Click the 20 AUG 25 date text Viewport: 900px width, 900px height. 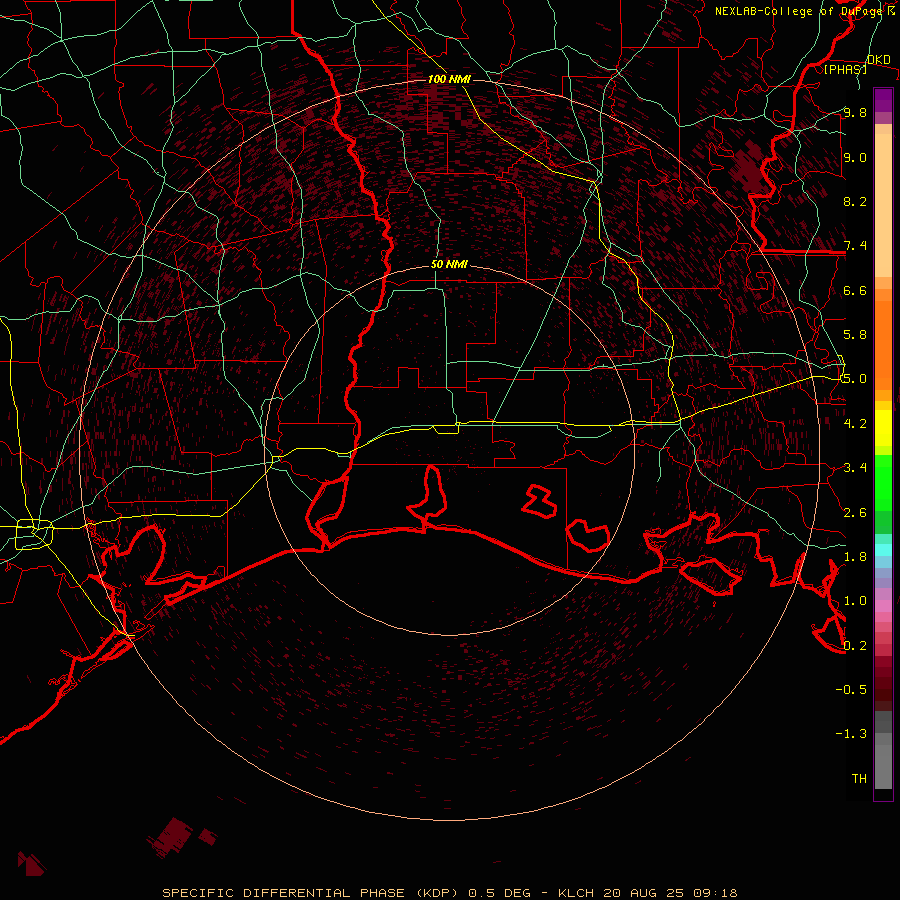pos(643,893)
